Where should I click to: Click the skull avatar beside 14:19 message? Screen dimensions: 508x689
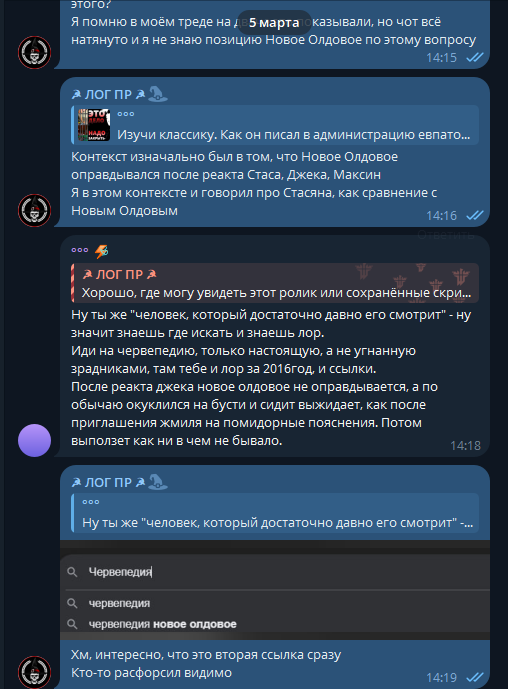point(34,672)
